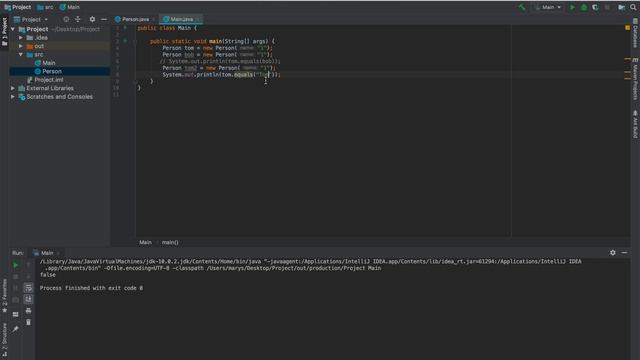Click the Main breadcrumb in navigation bar

click(70, 7)
